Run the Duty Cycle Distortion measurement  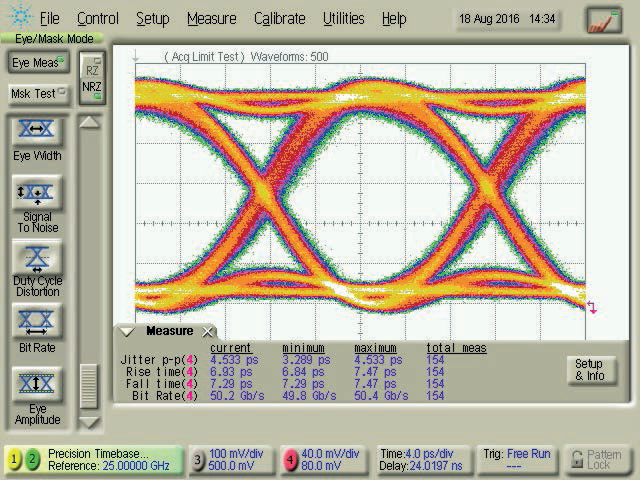pos(37,259)
